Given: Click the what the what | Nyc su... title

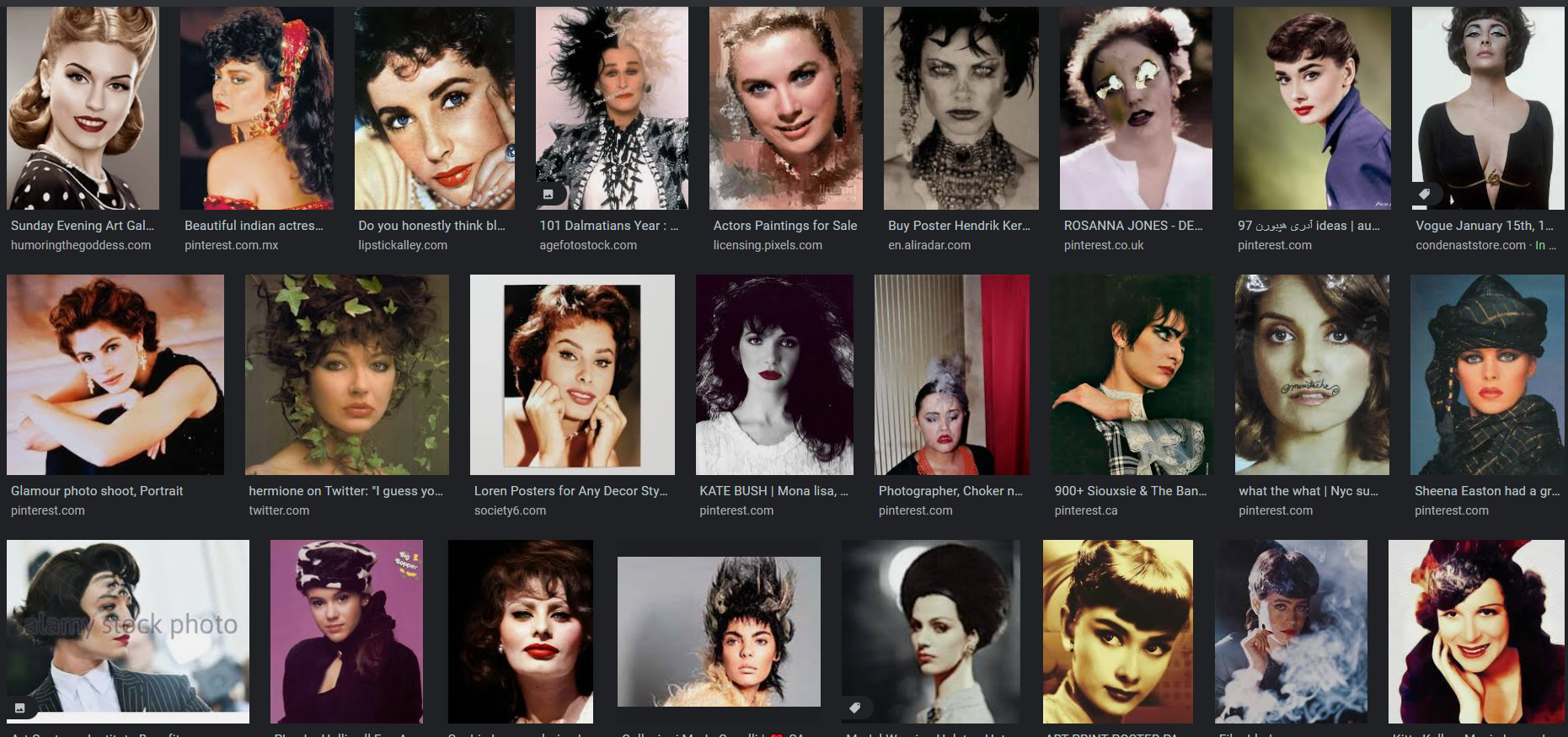Looking at the screenshot, I should tap(1308, 491).
